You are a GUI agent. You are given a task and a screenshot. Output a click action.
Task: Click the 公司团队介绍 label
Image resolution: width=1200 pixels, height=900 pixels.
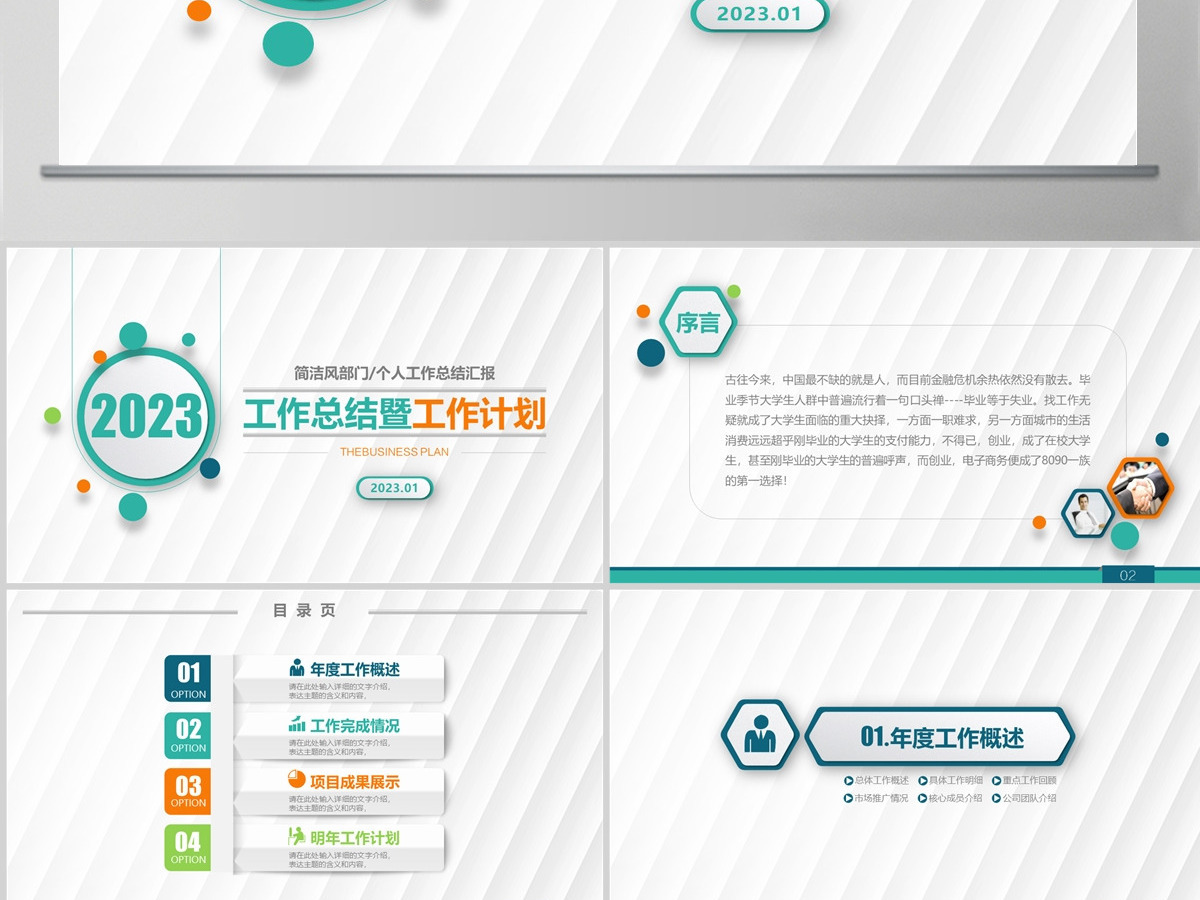1030,798
